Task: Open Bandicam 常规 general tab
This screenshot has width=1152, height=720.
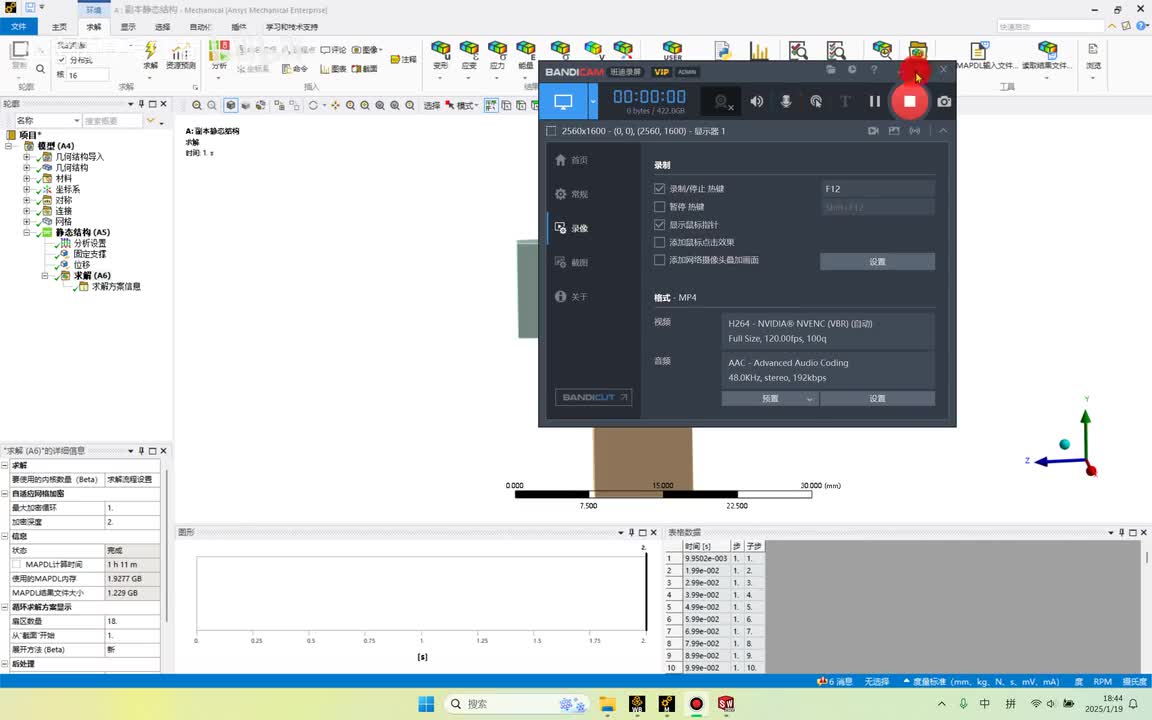Action: pyautogui.click(x=572, y=194)
